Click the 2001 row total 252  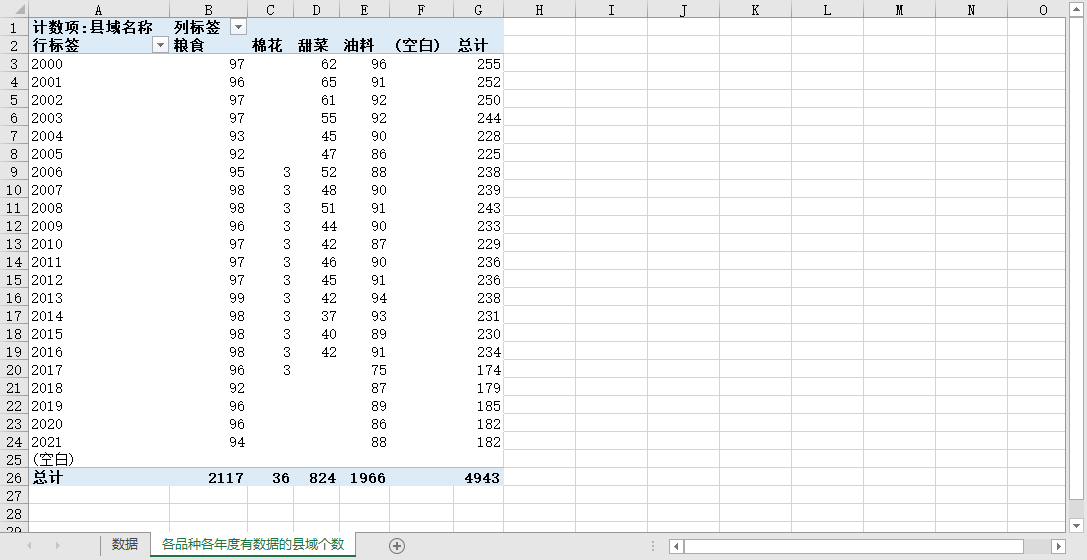(478, 82)
